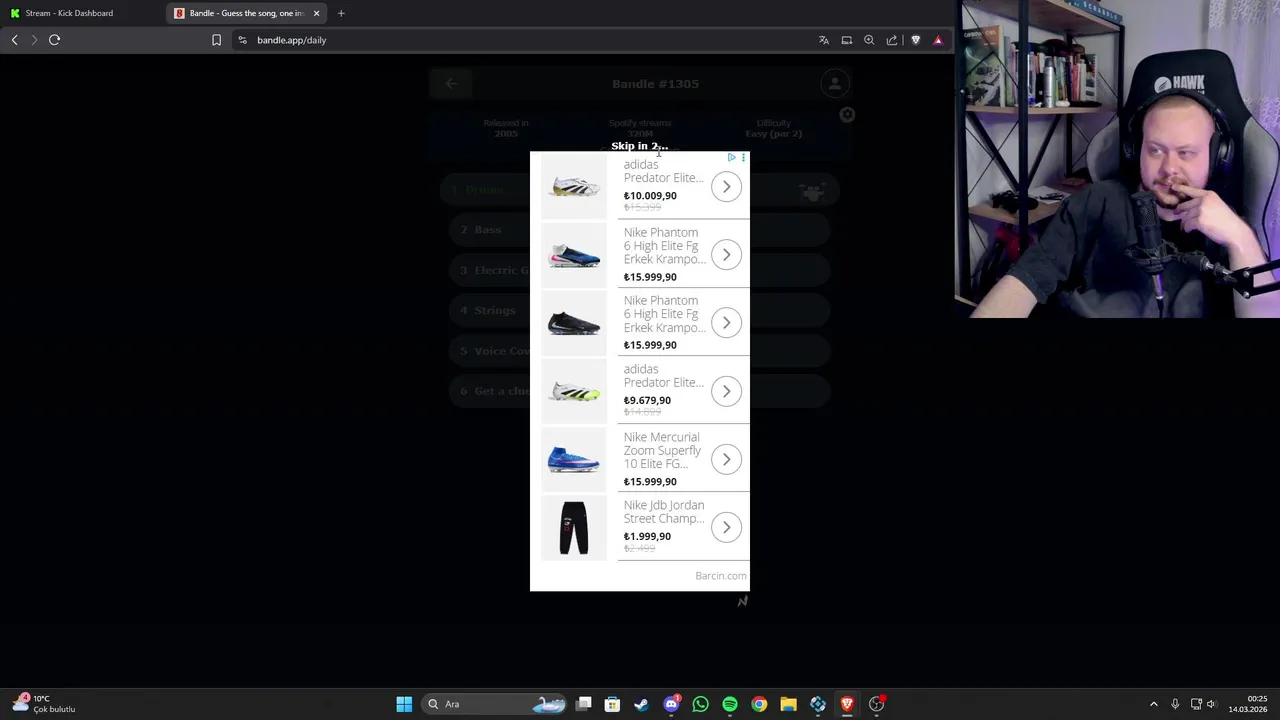The width and height of the screenshot is (1280, 720).
Task: Click the 'Skip in 2...' ad label
Action: pyautogui.click(x=639, y=146)
